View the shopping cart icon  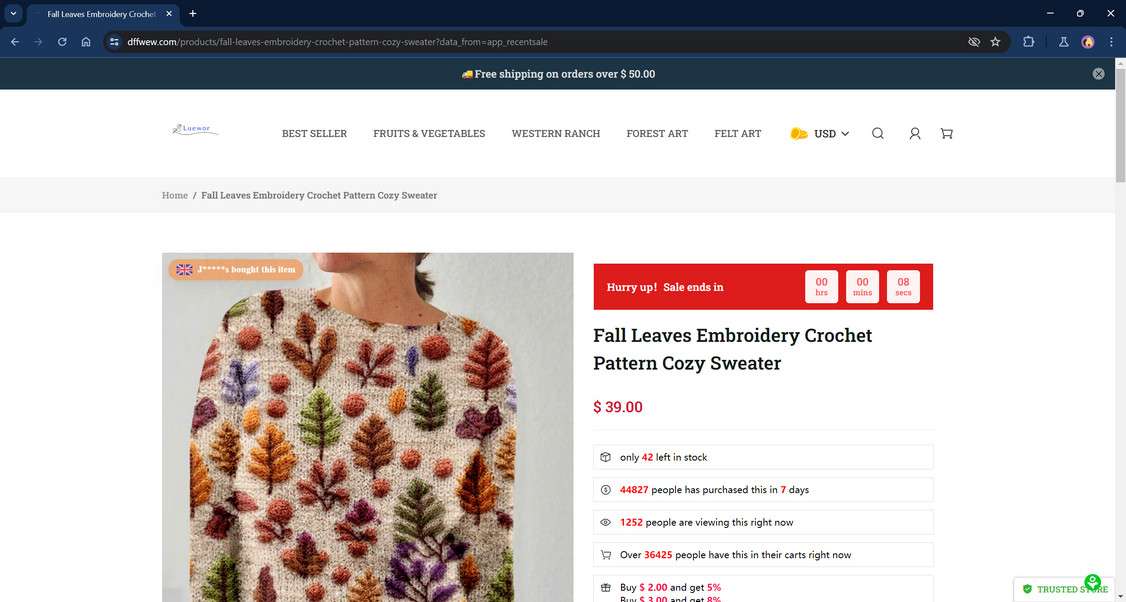[x=944, y=133]
